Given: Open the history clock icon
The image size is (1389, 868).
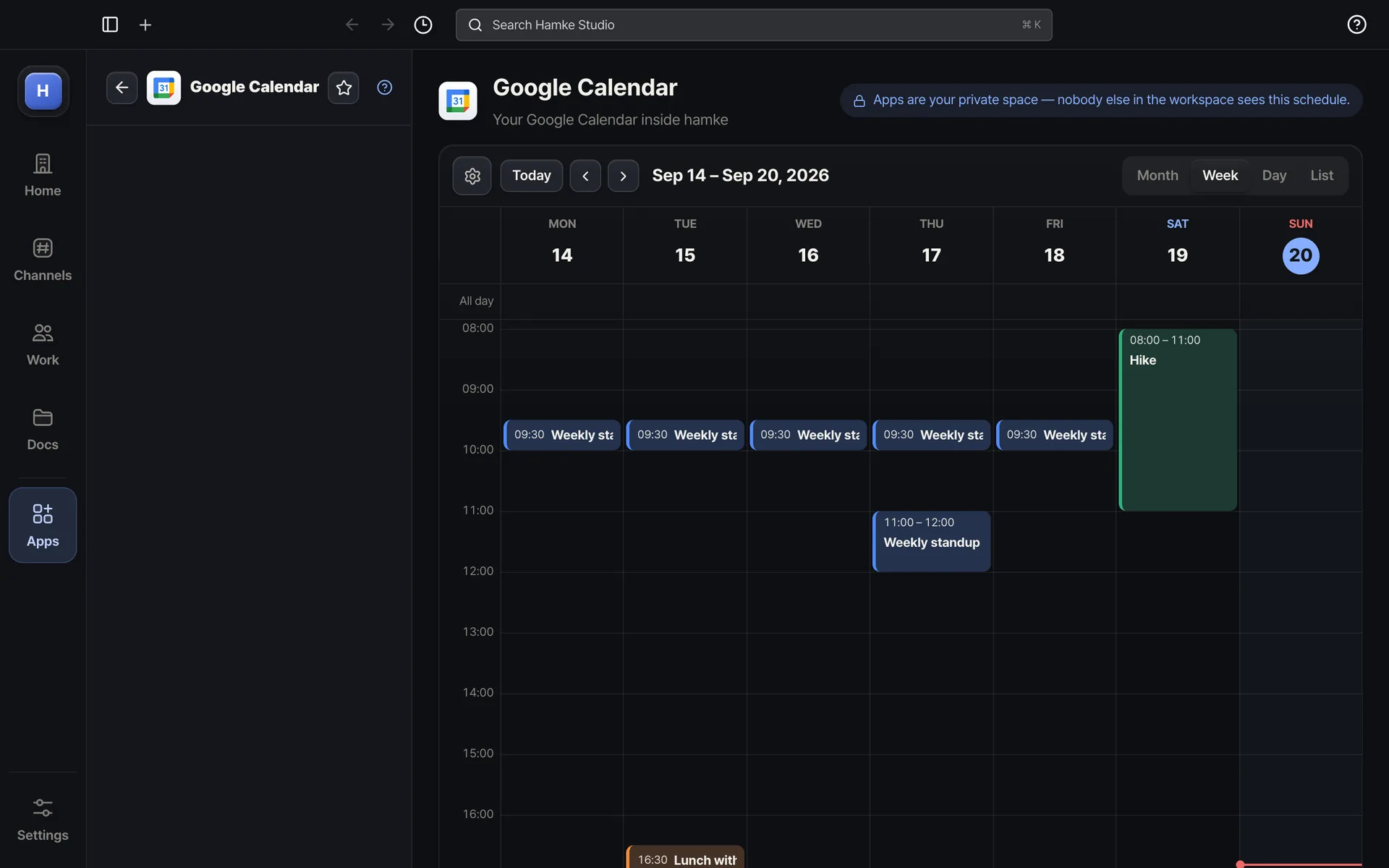Looking at the screenshot, I should (x=423, y=25).
